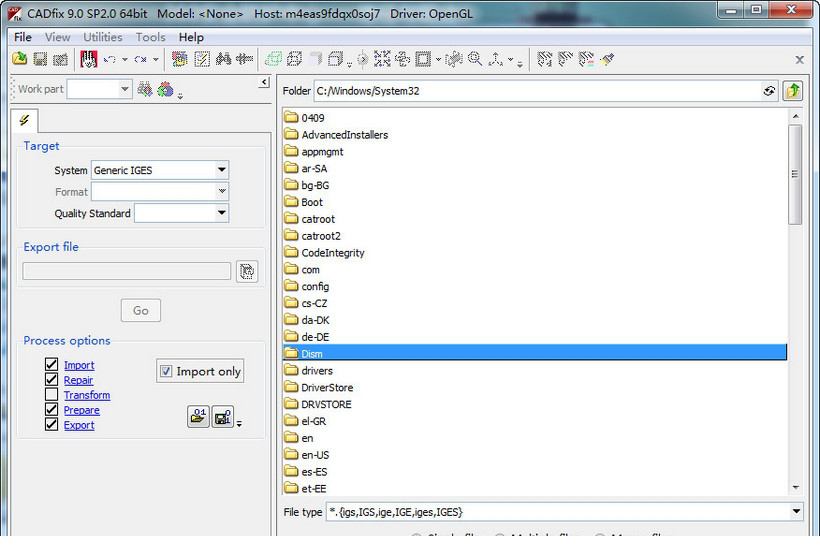Open the Help menu

pyautogui.click(x=191, y=37)
